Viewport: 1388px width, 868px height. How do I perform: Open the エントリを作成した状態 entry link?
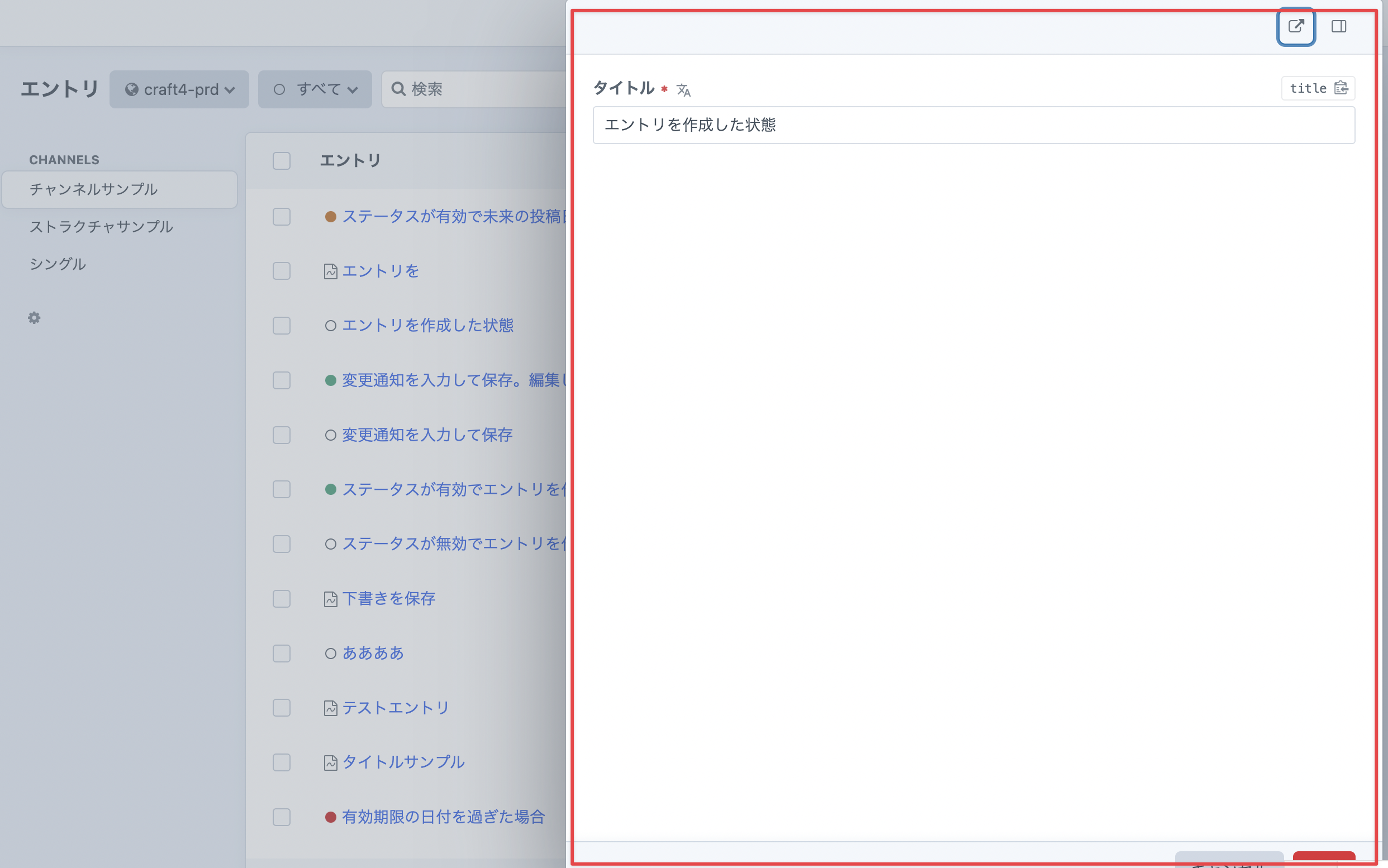point(427,326)
